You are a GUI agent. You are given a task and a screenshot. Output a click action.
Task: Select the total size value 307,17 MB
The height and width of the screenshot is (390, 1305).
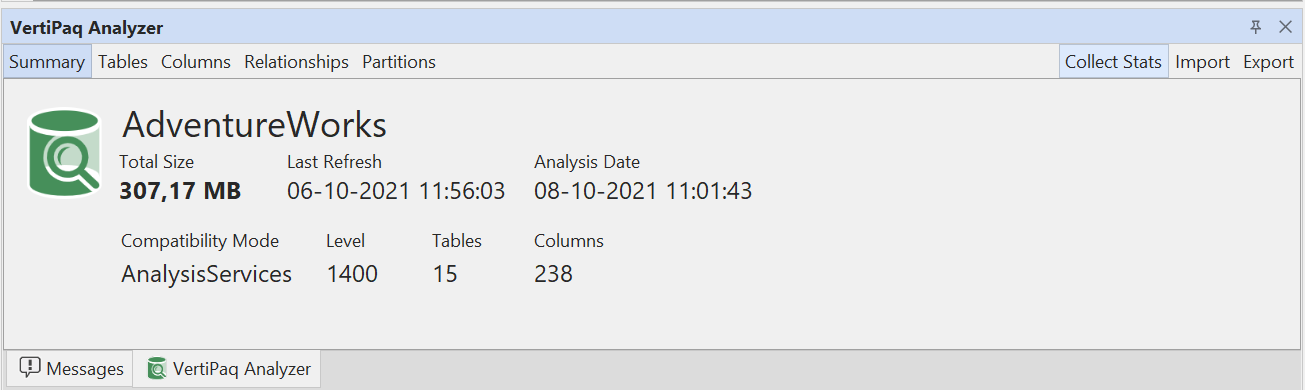[180, 191]
